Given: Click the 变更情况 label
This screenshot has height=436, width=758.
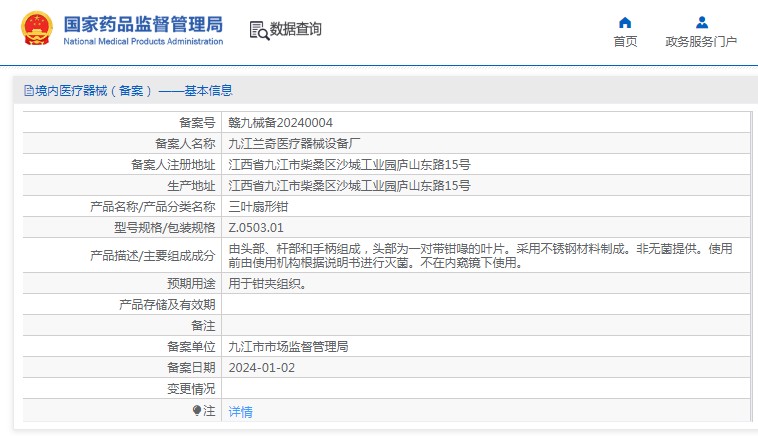Looking at the screenshot, I should point(191,389).
